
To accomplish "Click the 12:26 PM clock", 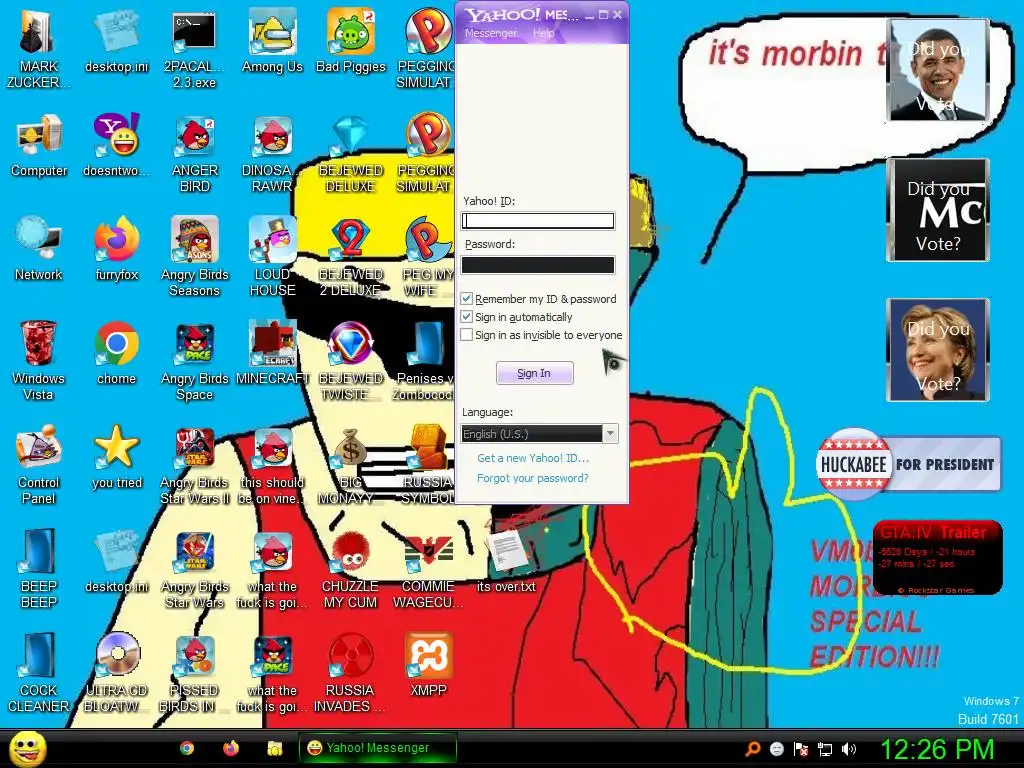I will (937, 749).
